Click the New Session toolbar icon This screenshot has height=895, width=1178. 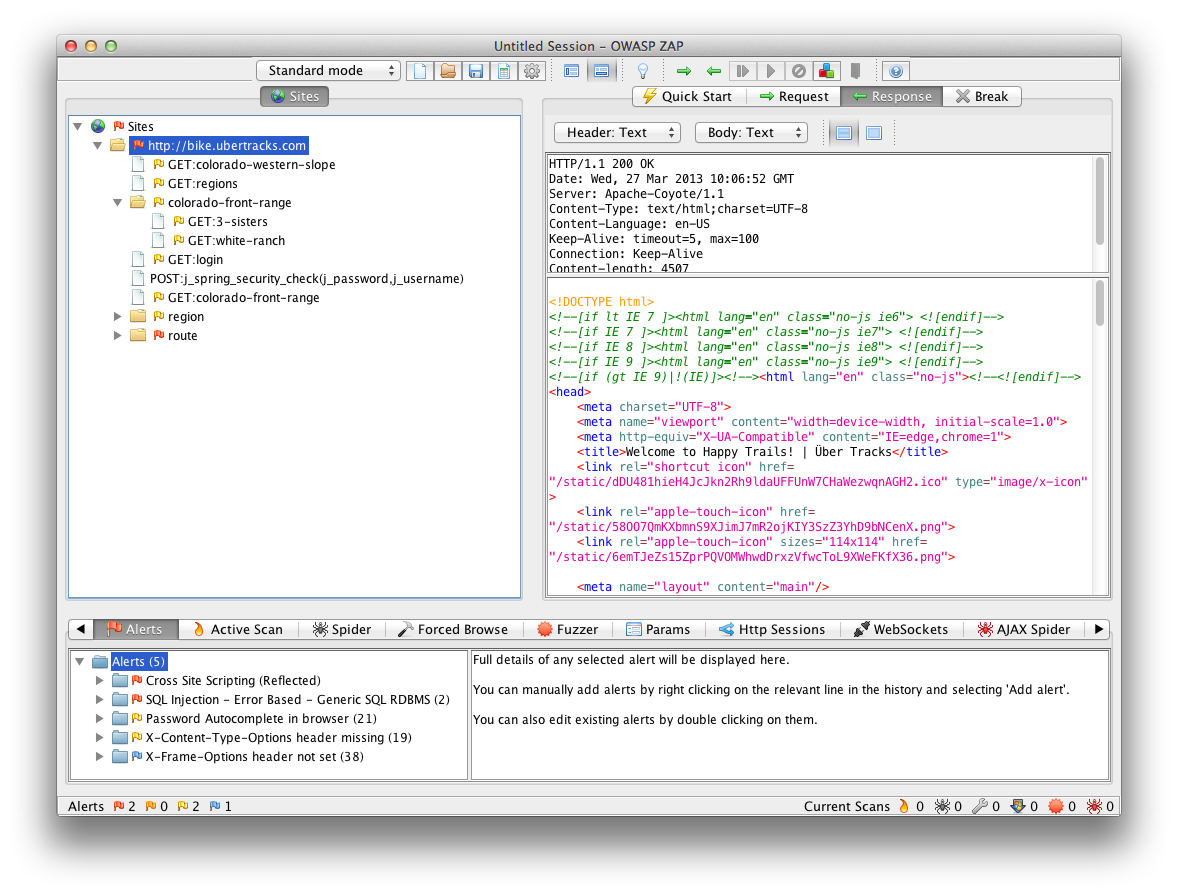click(420, 71)
